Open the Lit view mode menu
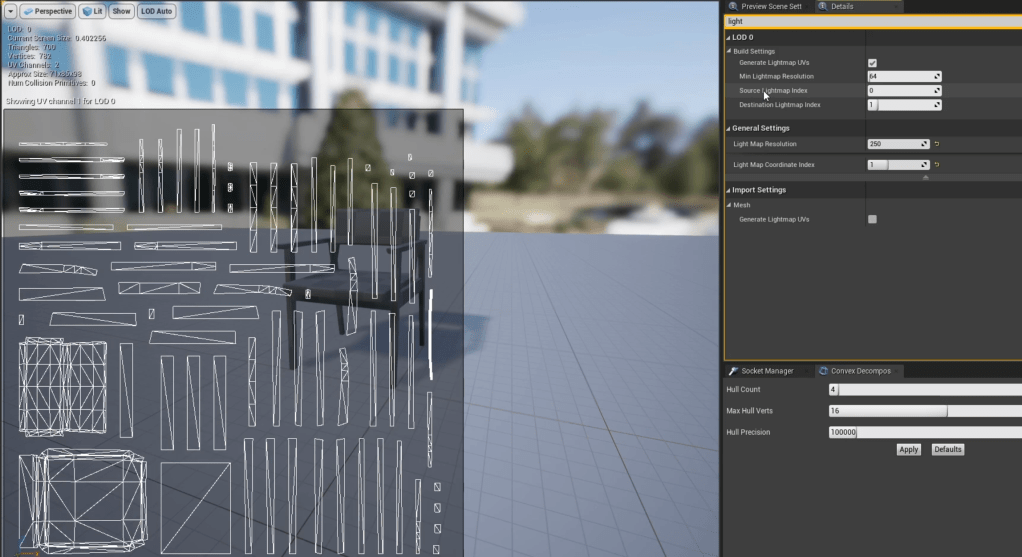 (x=92, y=11)
